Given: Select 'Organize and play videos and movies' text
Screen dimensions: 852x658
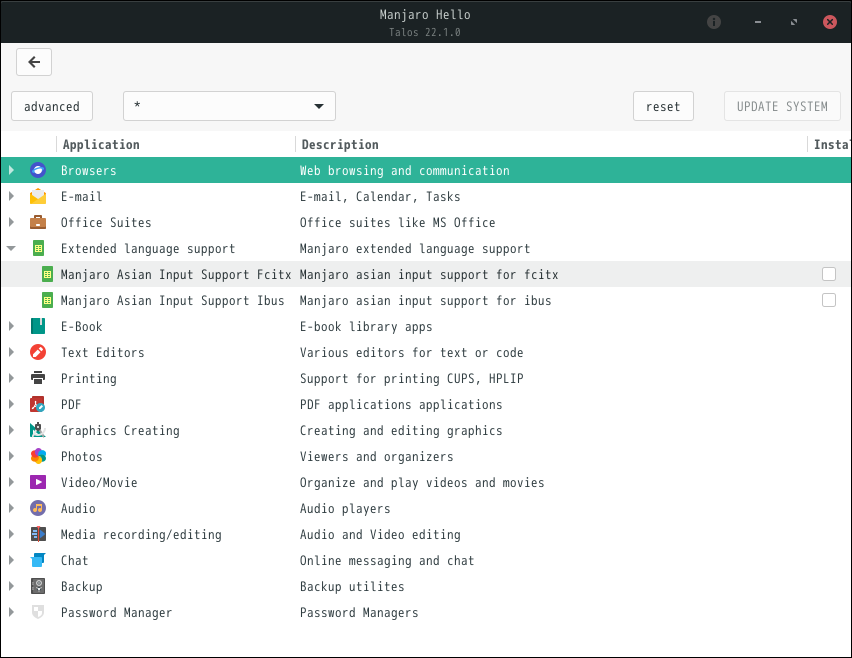Looking at the screenshot, I should [x=422, y=483].
